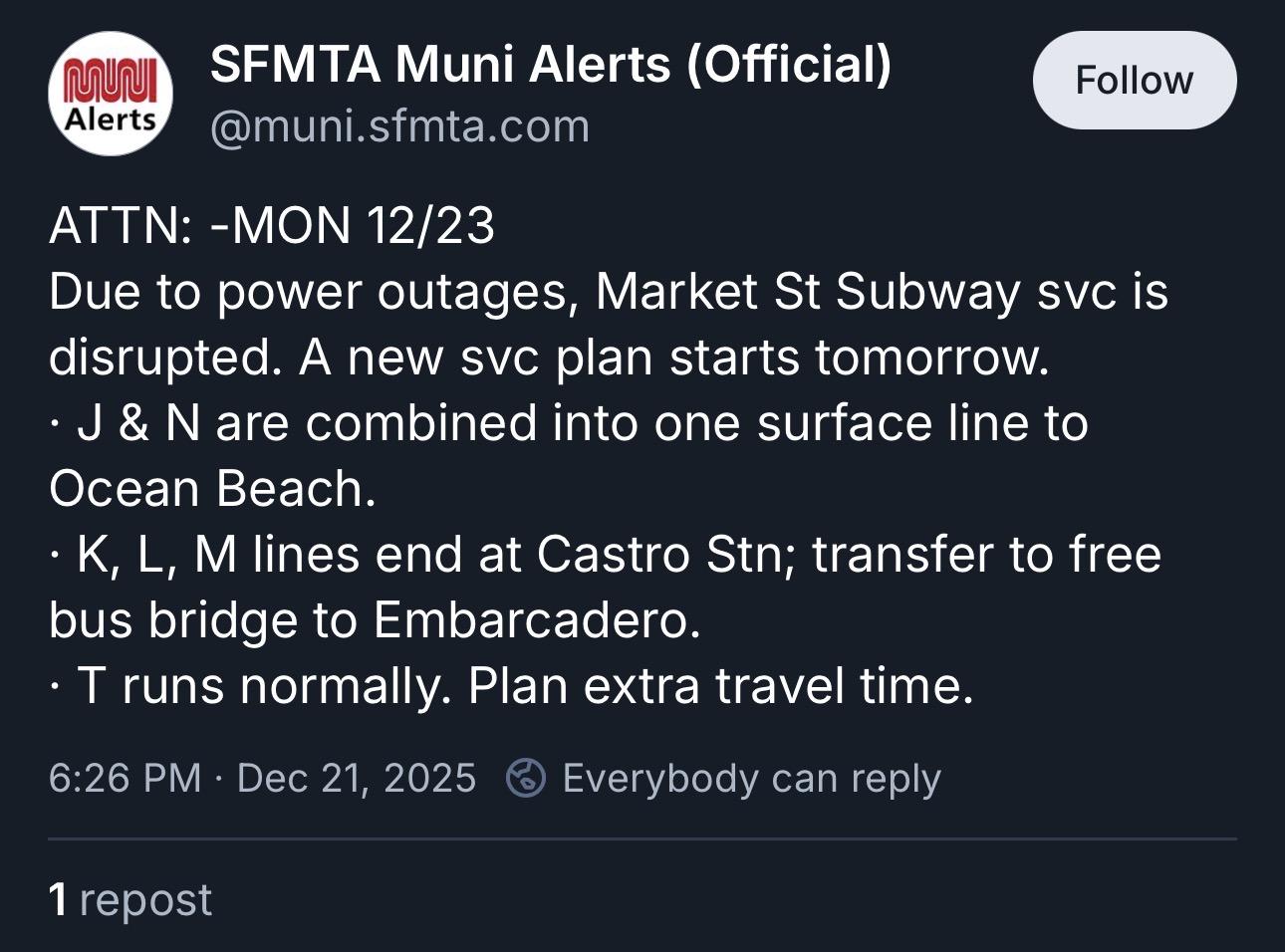
Task: Click the repost count number 1
Action: coord(59,899)
